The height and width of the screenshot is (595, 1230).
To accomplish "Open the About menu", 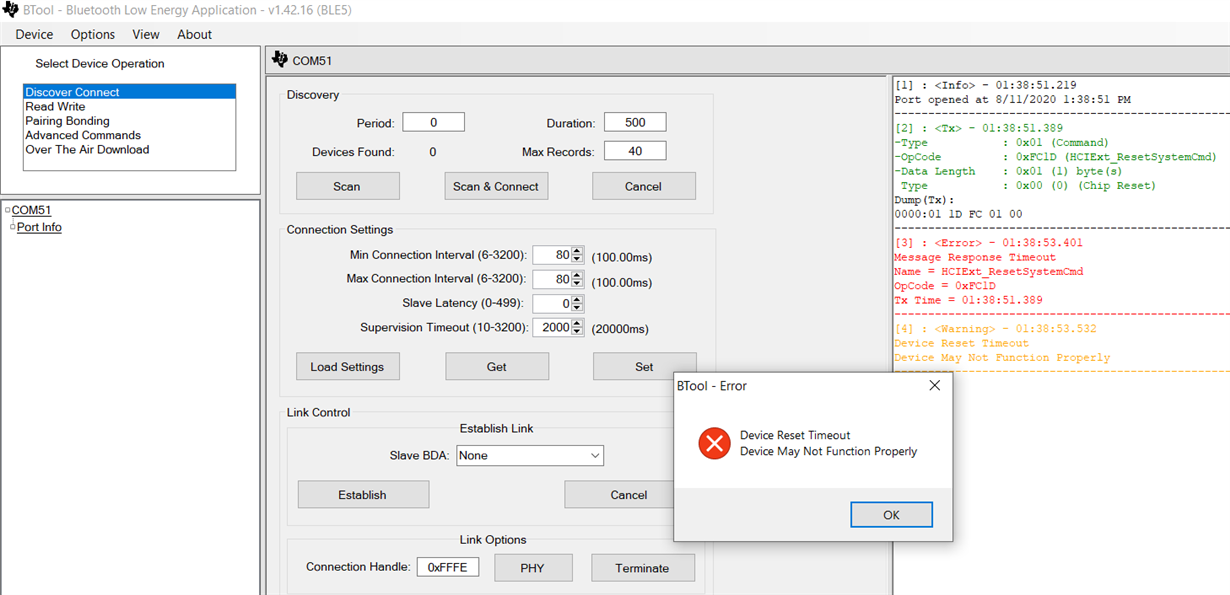I will tap(194, 34).
